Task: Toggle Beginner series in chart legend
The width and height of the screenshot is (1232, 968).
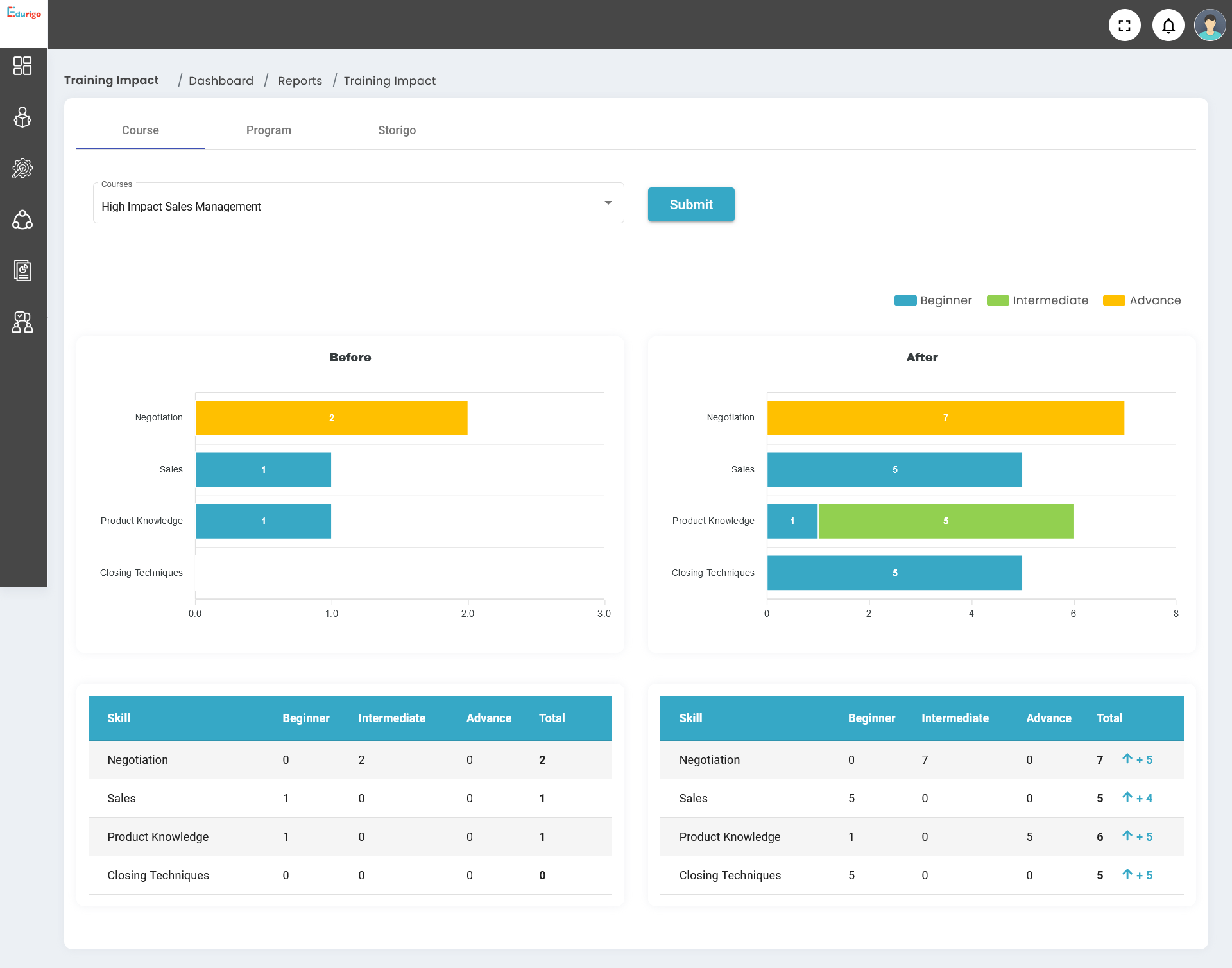Action: 933,300
